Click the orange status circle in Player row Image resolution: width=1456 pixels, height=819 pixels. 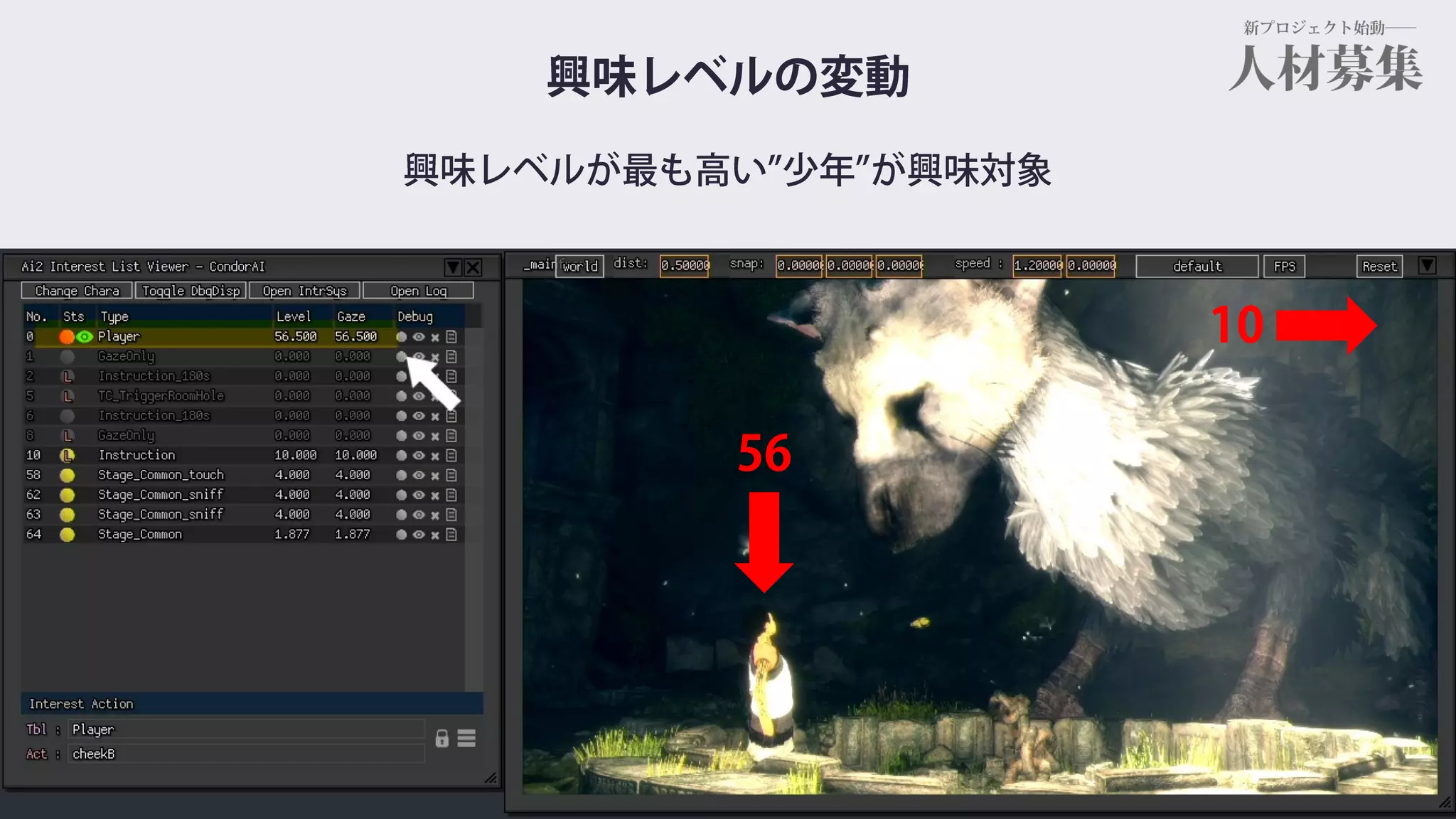tap(67, 337)
